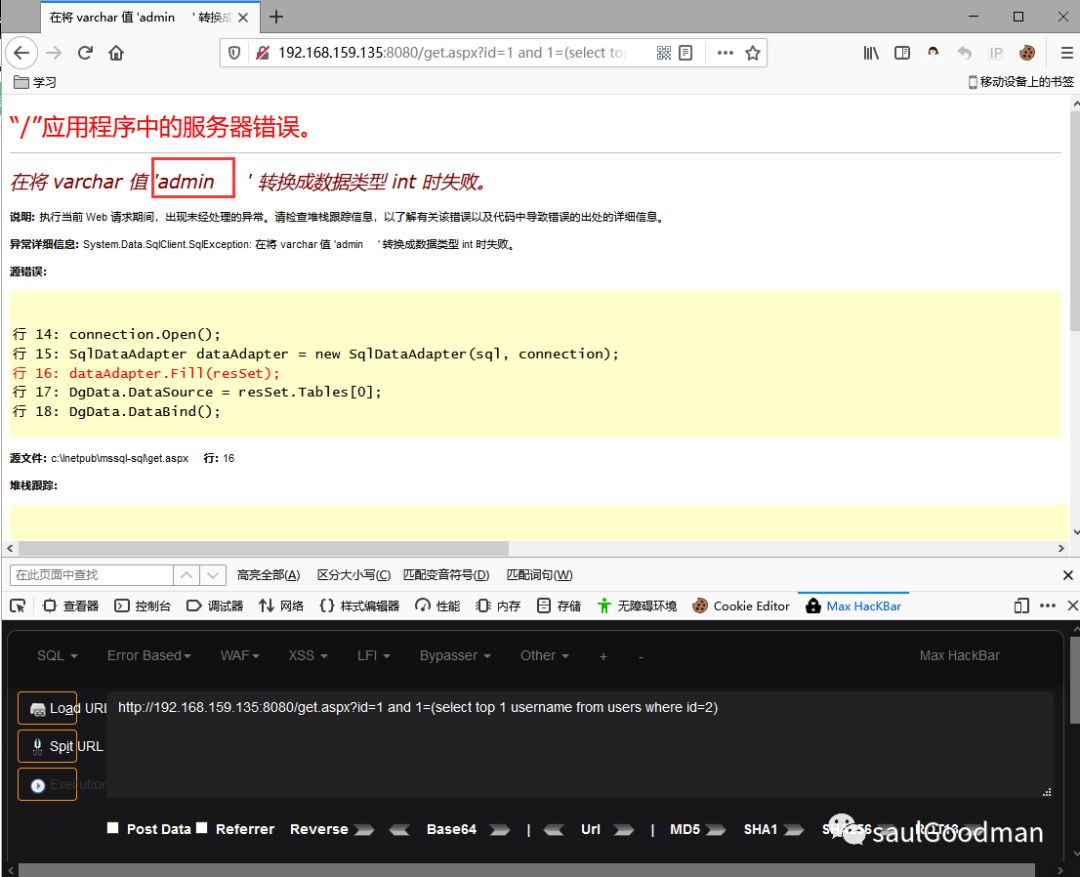The height and width of the screenshot is (877, 1080).
Task: Click the forward navigation arrow
Action: (x=54, y=53)
